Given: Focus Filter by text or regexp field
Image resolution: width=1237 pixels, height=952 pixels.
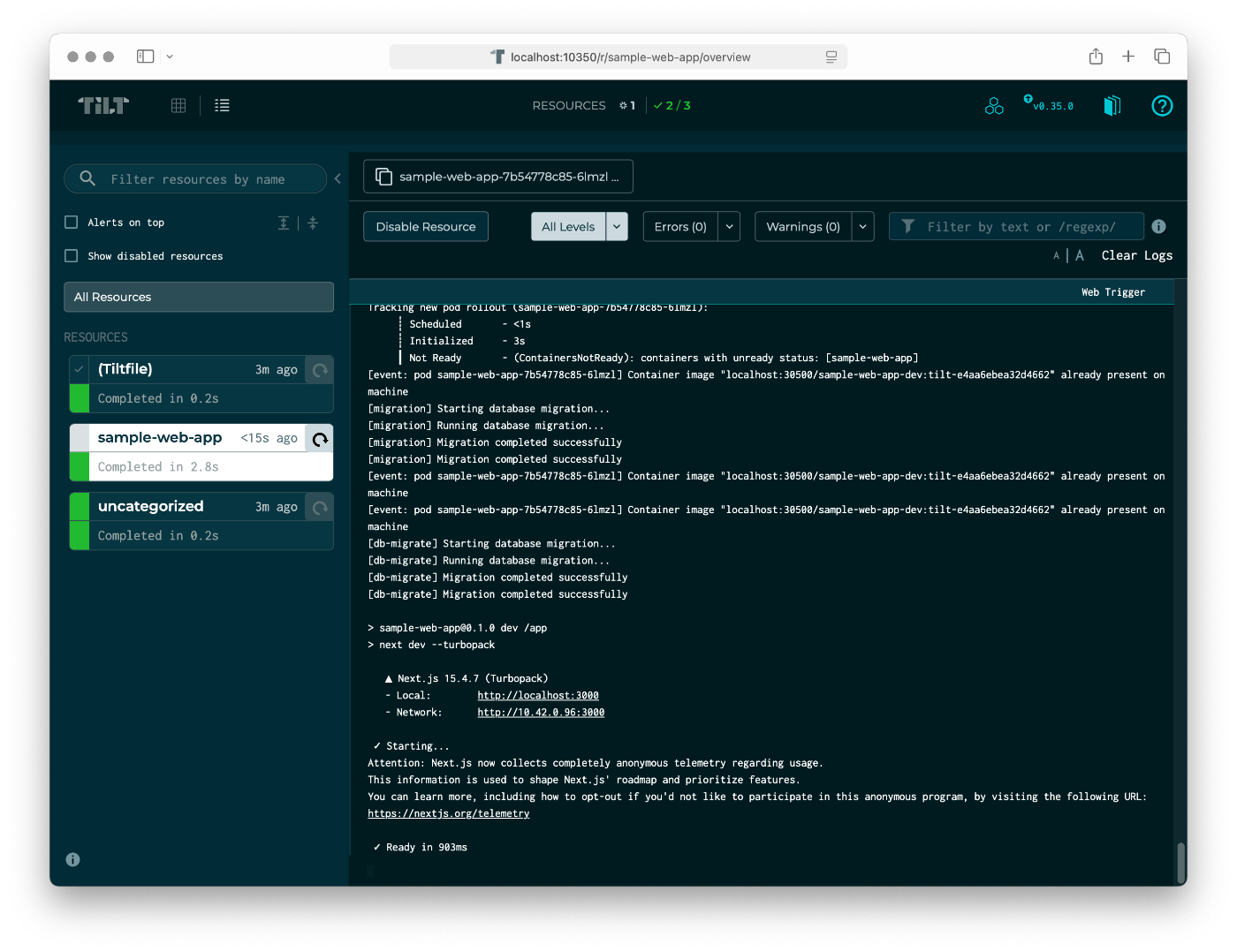Looking at the screenshot, I should tap(1016, 227).
